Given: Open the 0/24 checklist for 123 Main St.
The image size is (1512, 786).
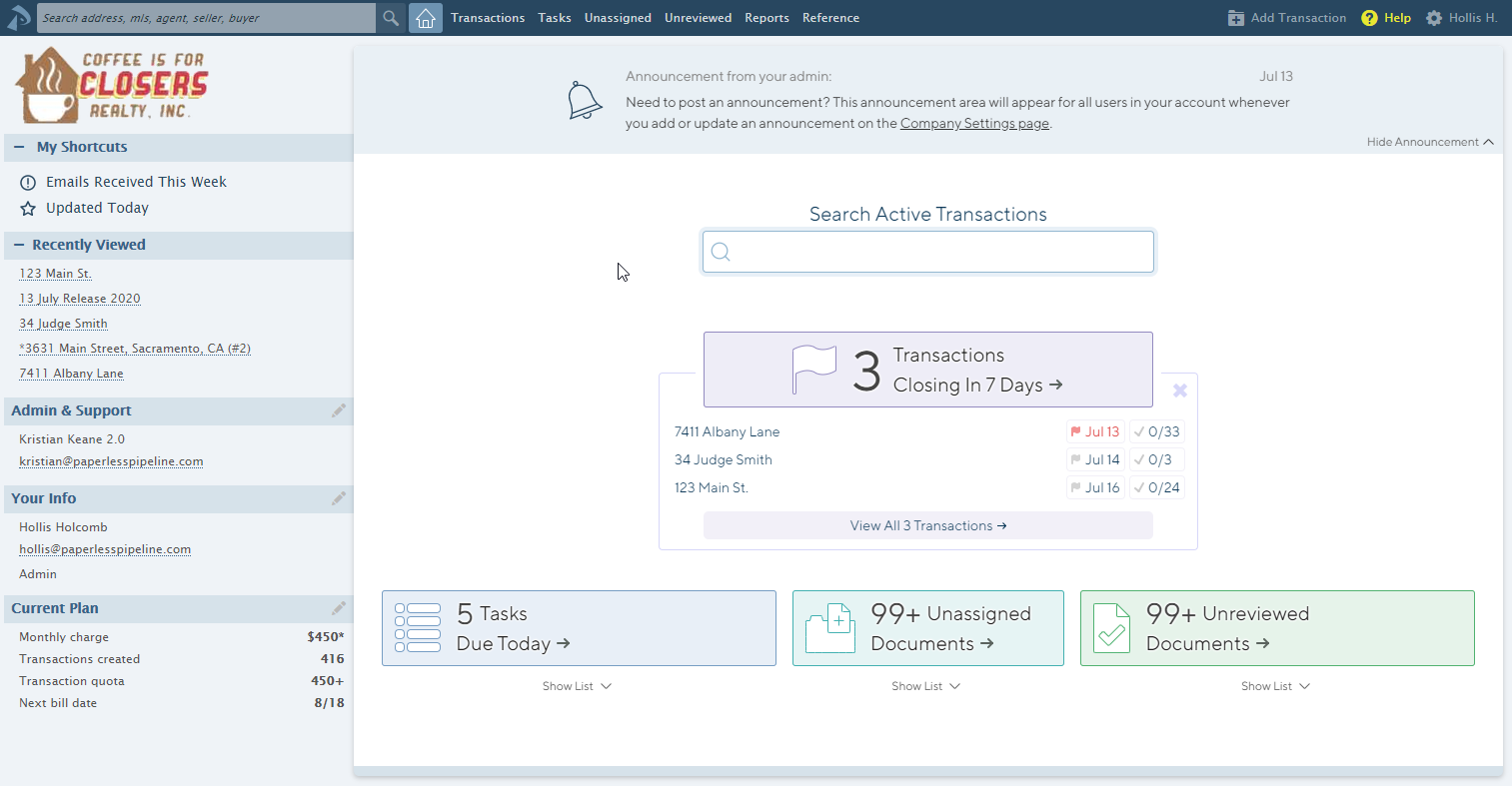Looking at the screenshot, I should click(x=1157, y=487).
